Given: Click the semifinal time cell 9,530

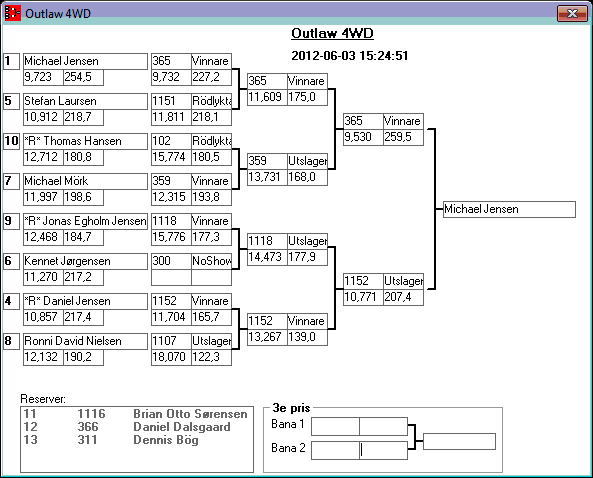Looking at the screenshot, I should (x=363, y=137).
